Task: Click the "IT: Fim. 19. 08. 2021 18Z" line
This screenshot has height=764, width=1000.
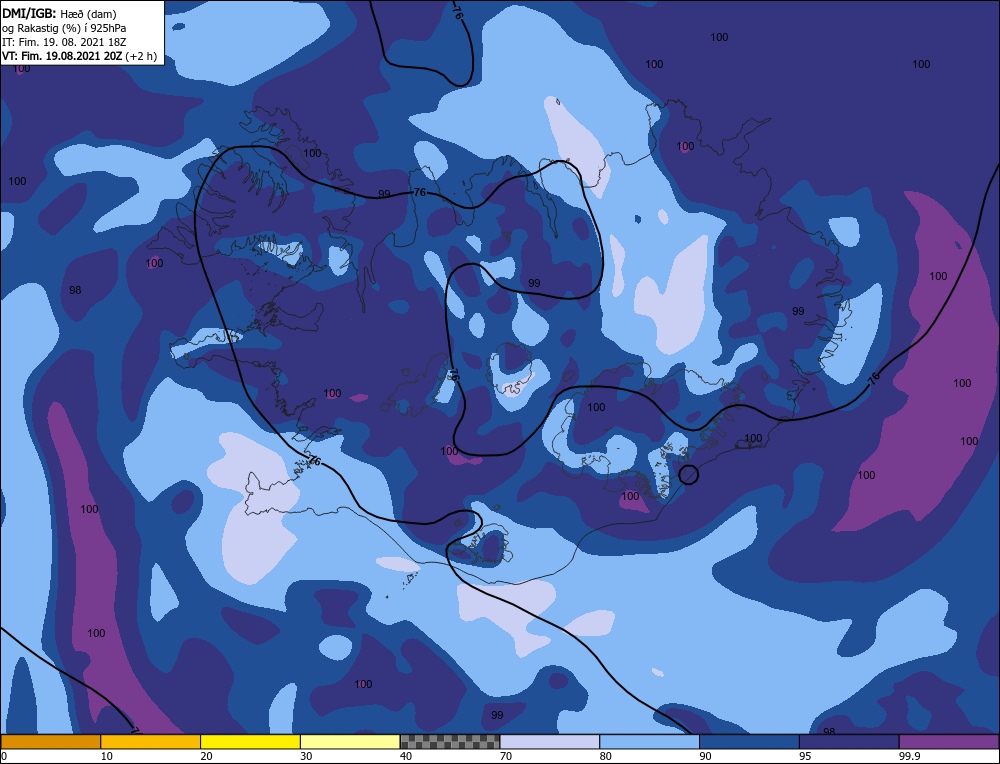Action: [x=64, y=42]
